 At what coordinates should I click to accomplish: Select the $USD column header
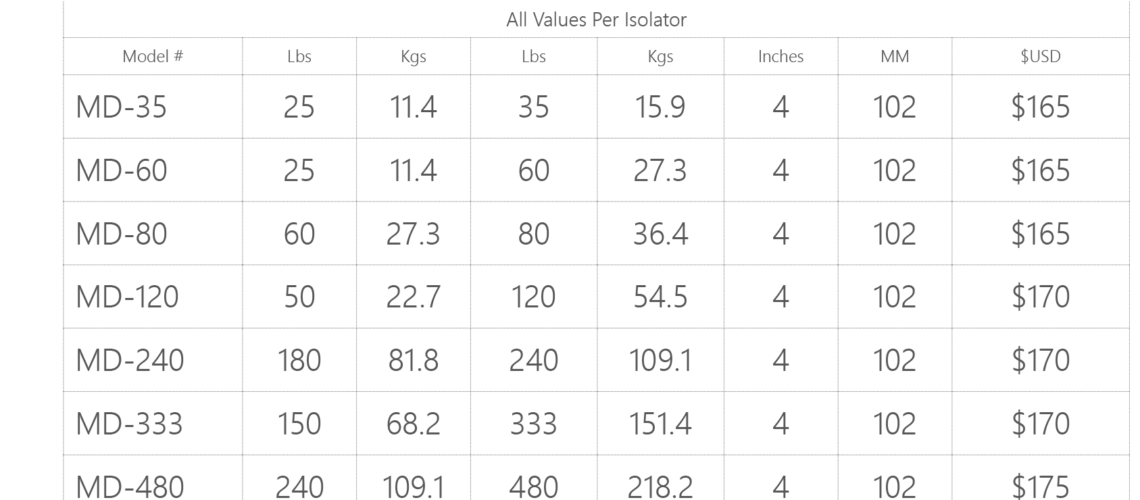(1040, 57)
